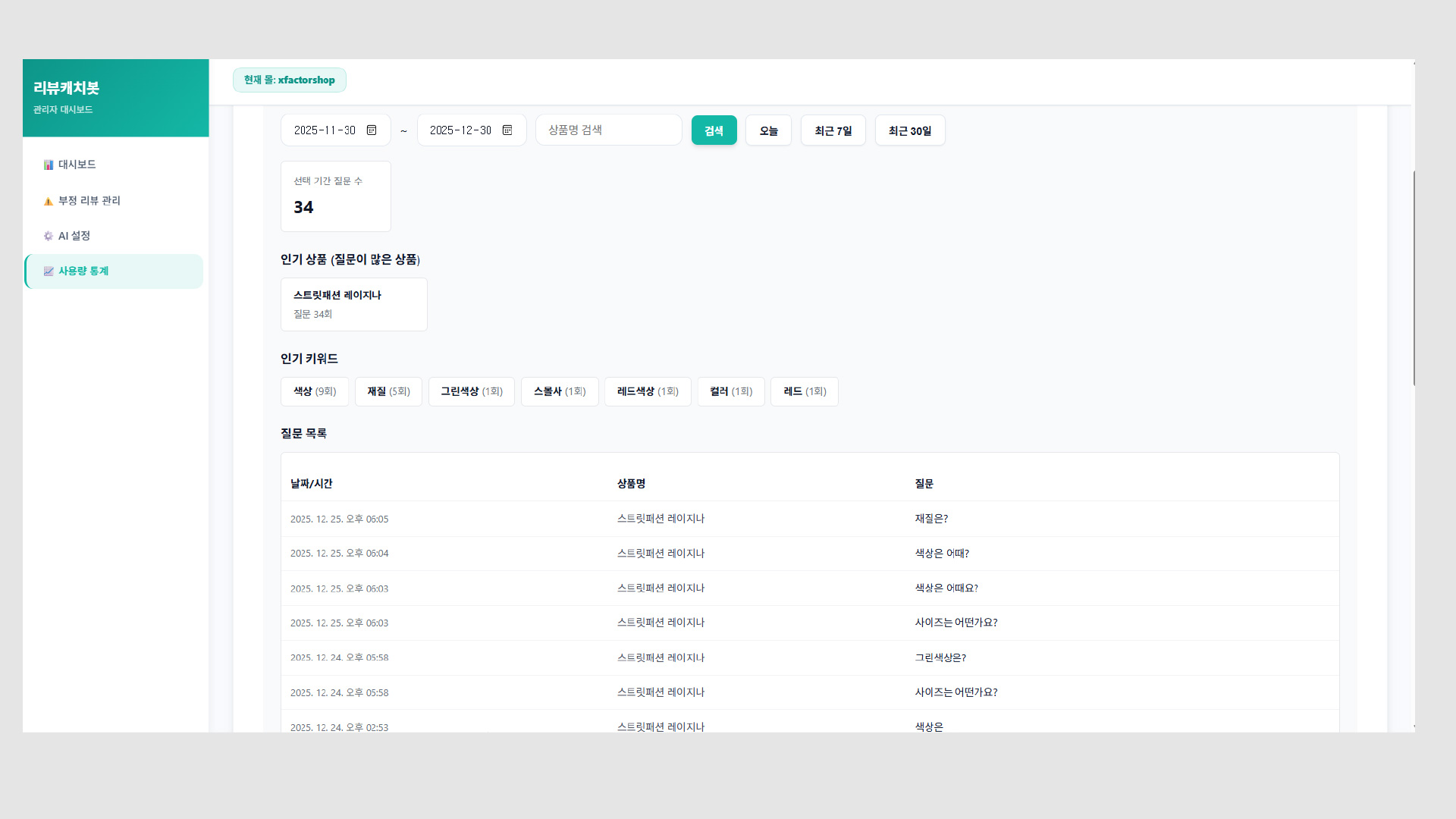Select the 재질 (5회) keyword chip
Viewport: 1456px width, 819px height.
(388, 391)
